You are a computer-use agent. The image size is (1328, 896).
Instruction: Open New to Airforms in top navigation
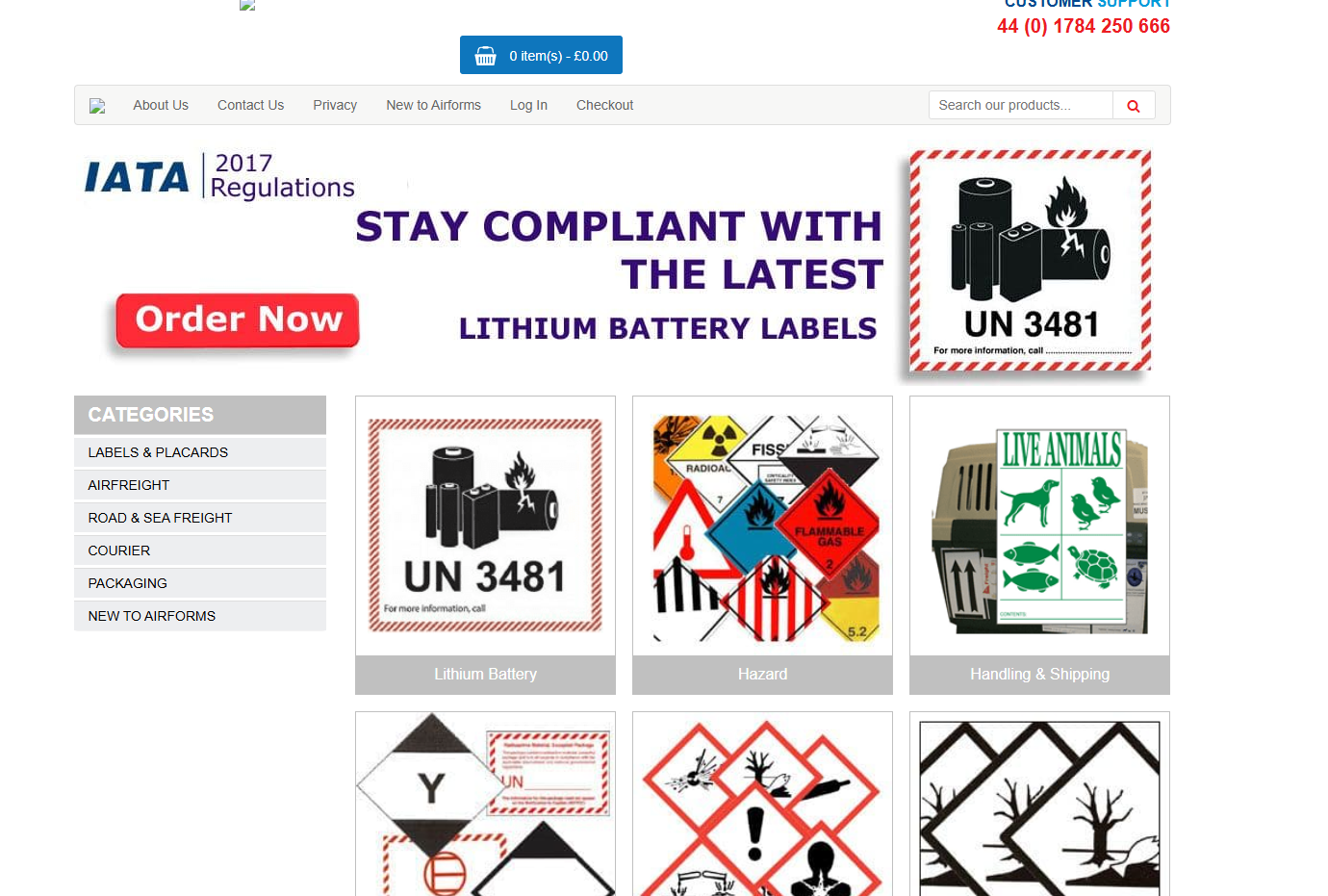click(433, 106)
